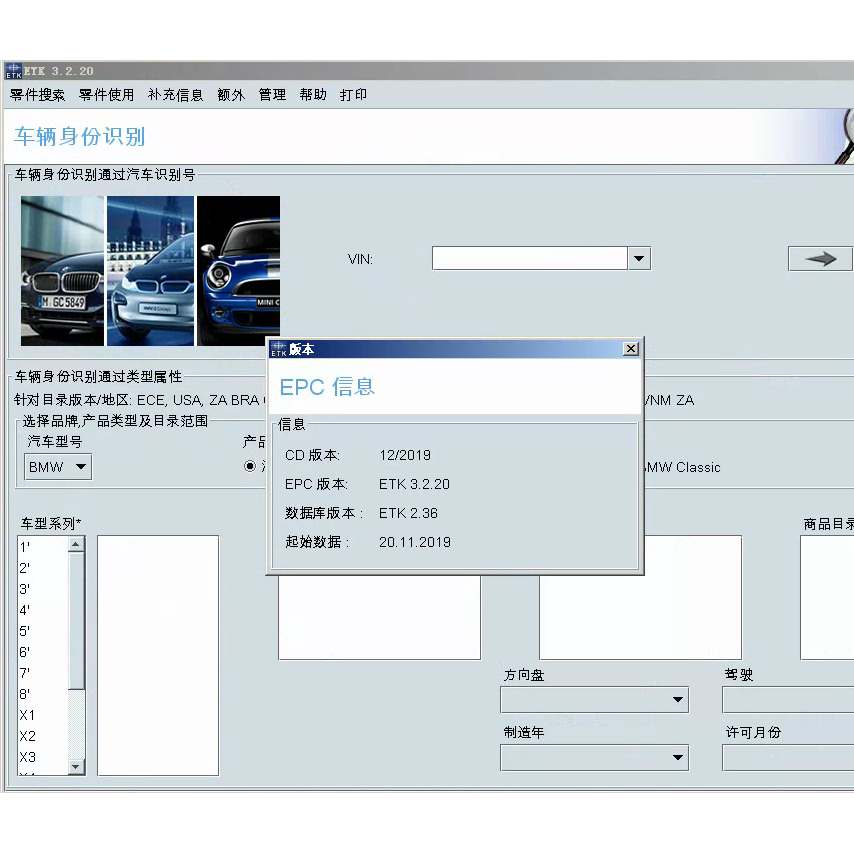Click the empty list box beside 车型系列
The width and height of the screenshot is (854, 854).
pyautogui.click(x=158, y=655)
